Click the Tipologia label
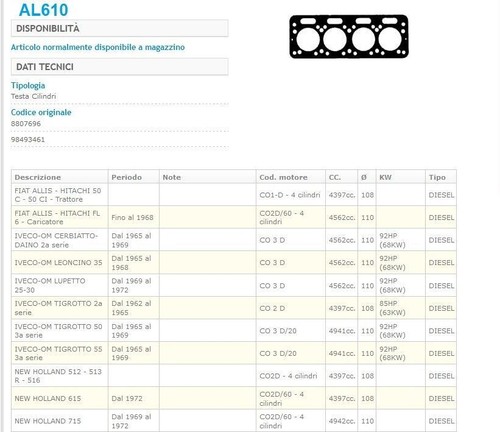 [x=28, y=85]
